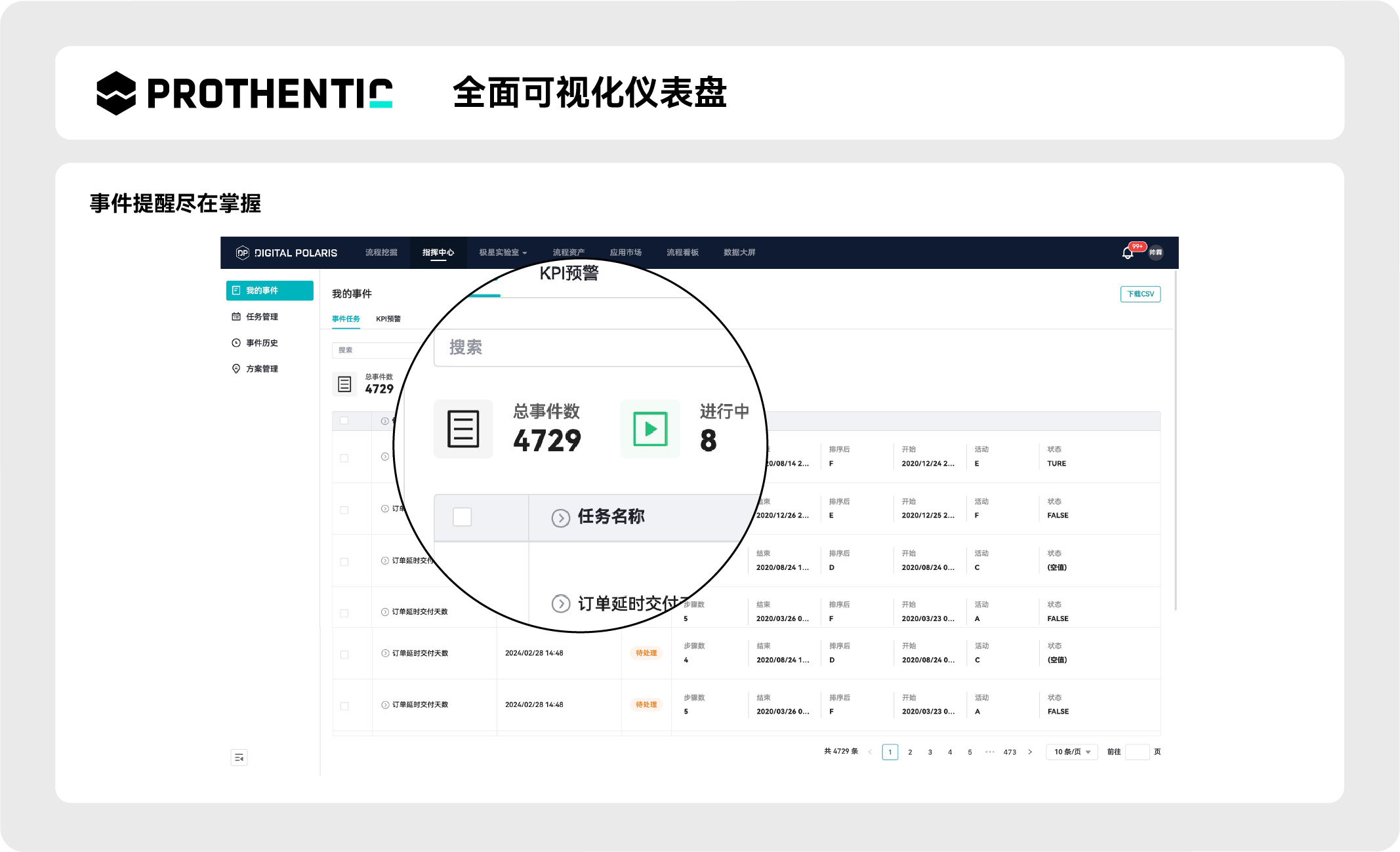
Task: Check the last row's checkbox
Action: pos(344,706)
